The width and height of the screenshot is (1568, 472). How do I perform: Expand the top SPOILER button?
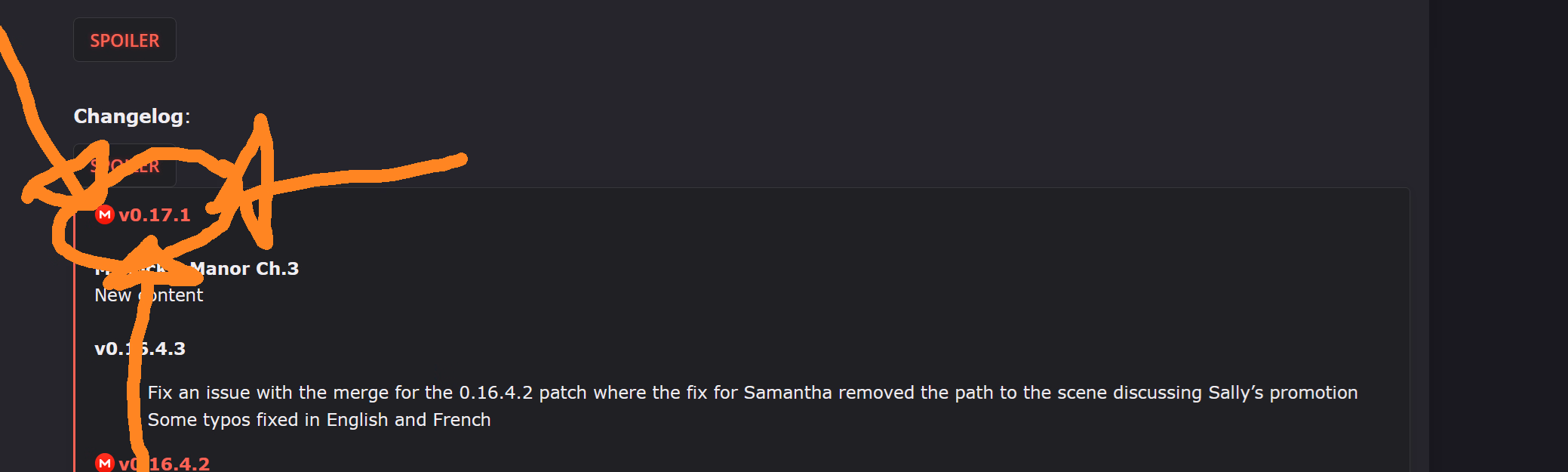pyautogui.click(x=125, y=40)
